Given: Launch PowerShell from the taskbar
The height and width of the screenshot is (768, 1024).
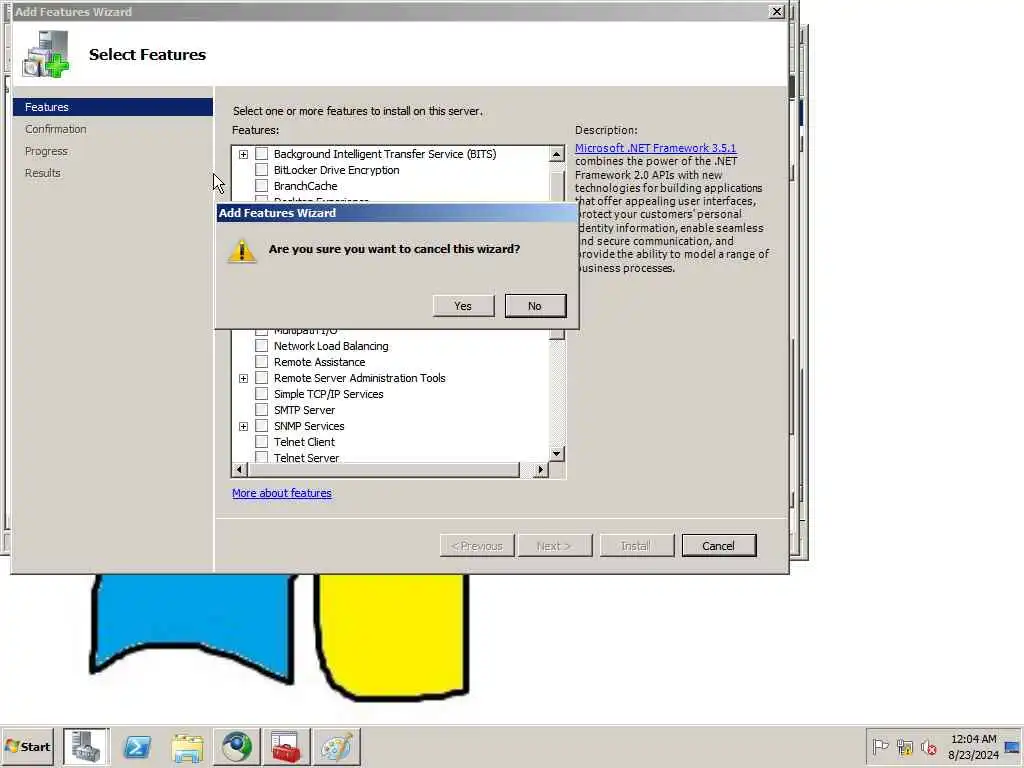Looking at the screenshot, I should (x=137, y=746).
